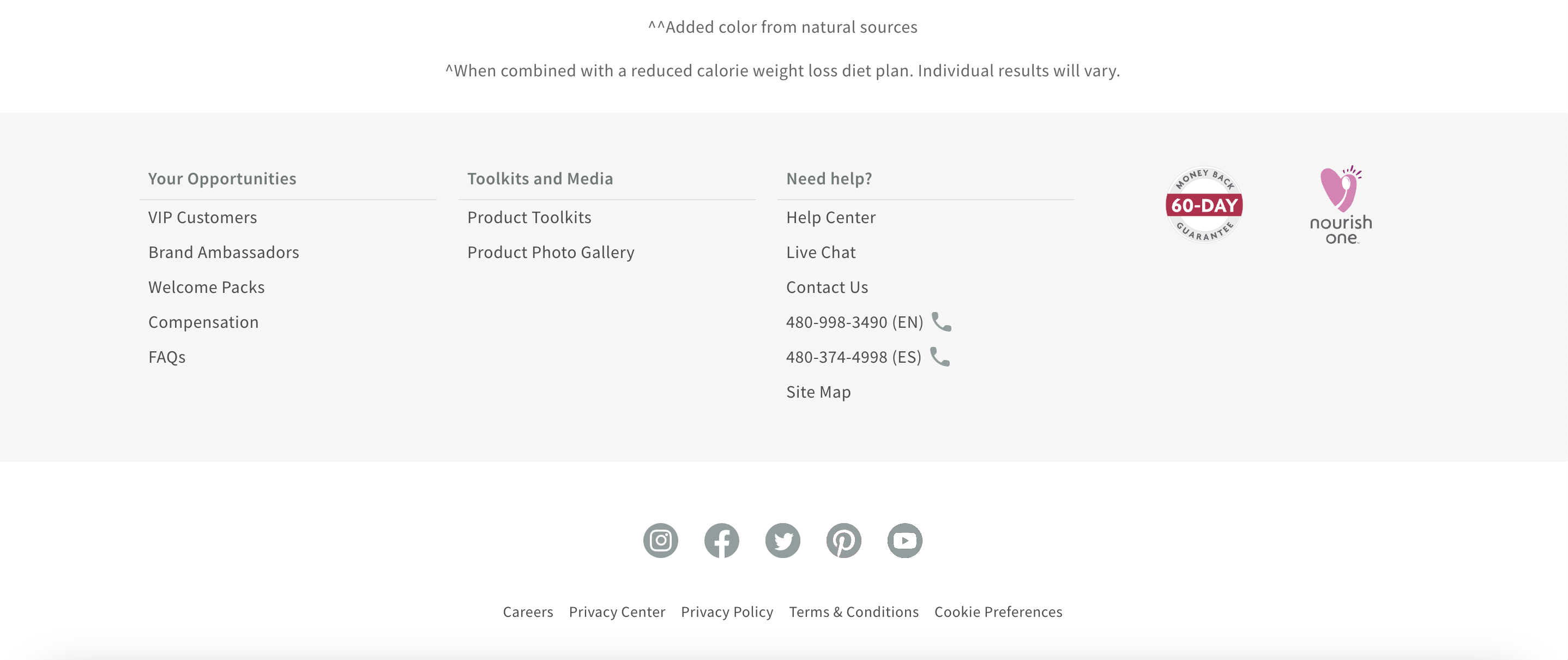Open Cookie Preferences in the footer
1568x660 pixels.
[x=998, y=611]
